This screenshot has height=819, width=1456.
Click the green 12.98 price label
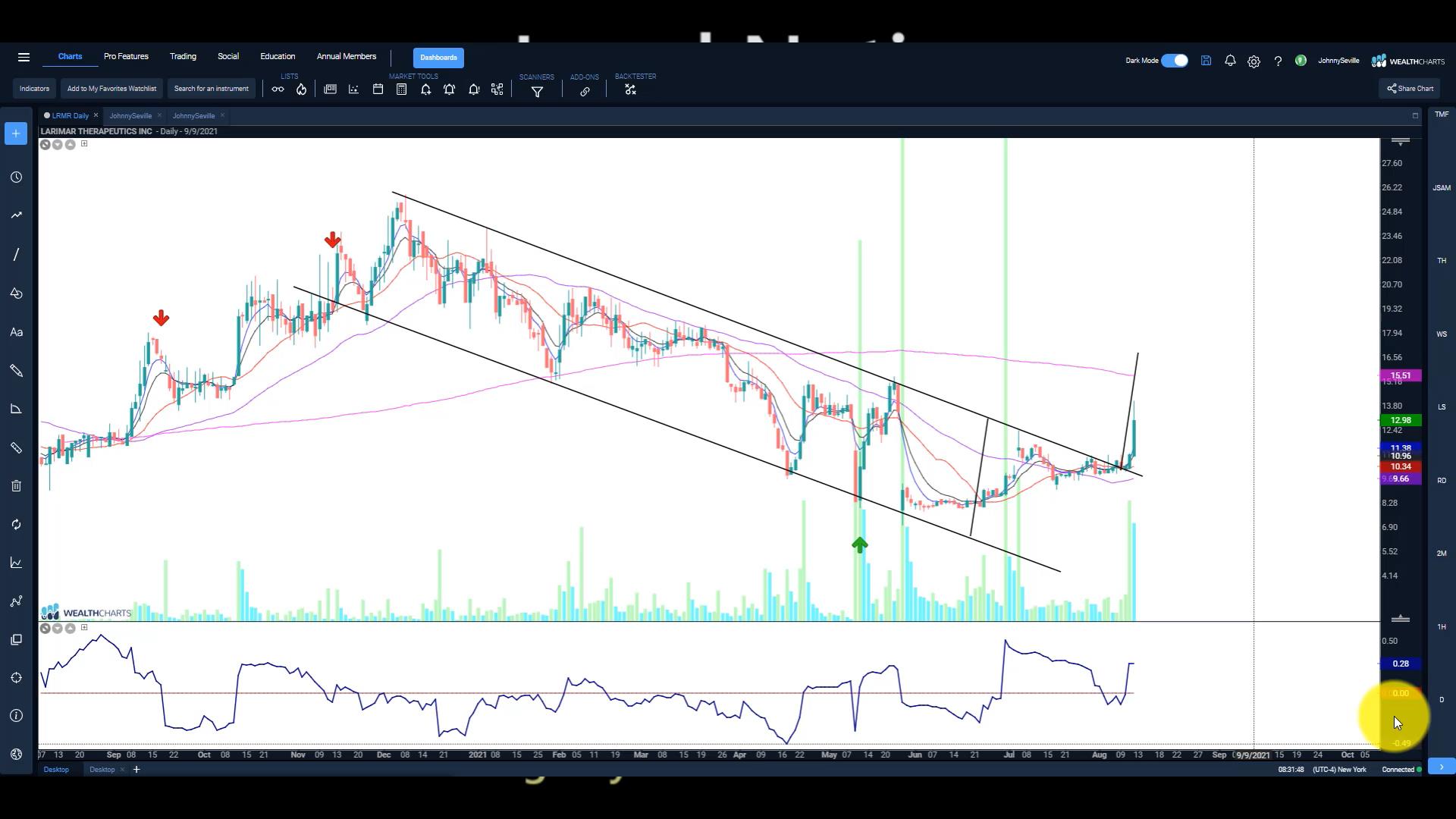click(1400, 420)
